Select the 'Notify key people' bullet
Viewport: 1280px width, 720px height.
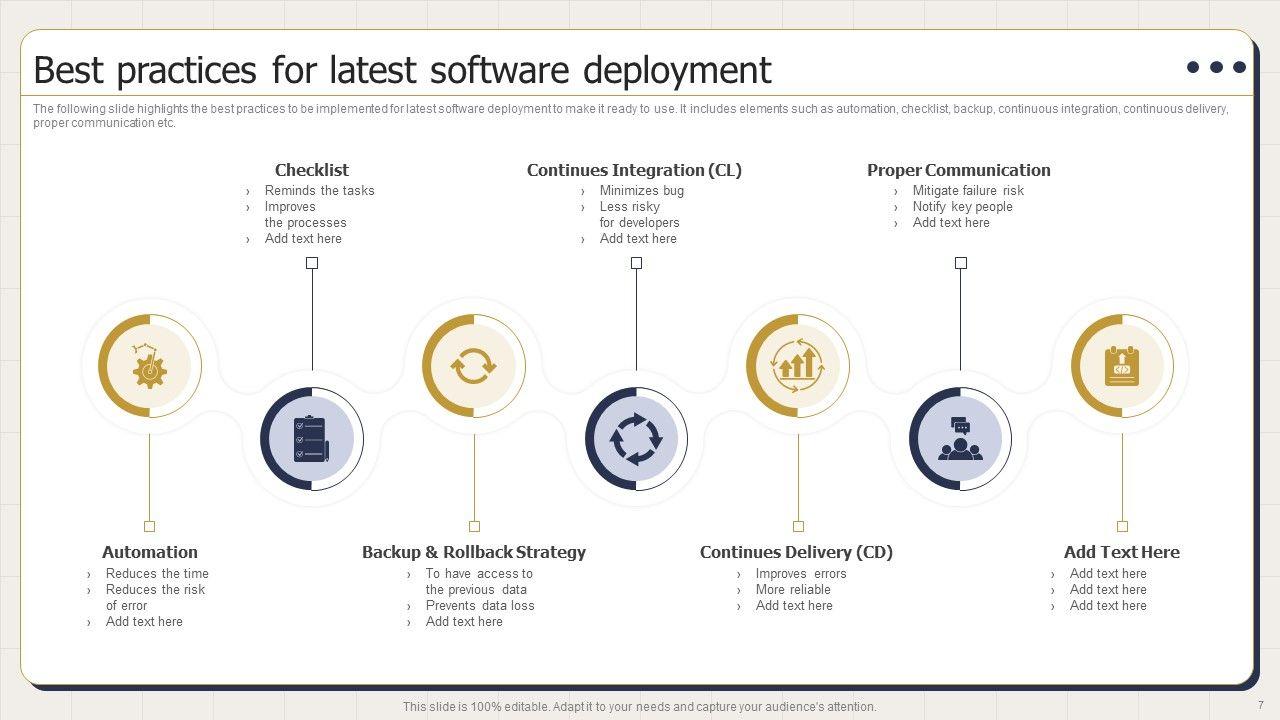point(963,207)
